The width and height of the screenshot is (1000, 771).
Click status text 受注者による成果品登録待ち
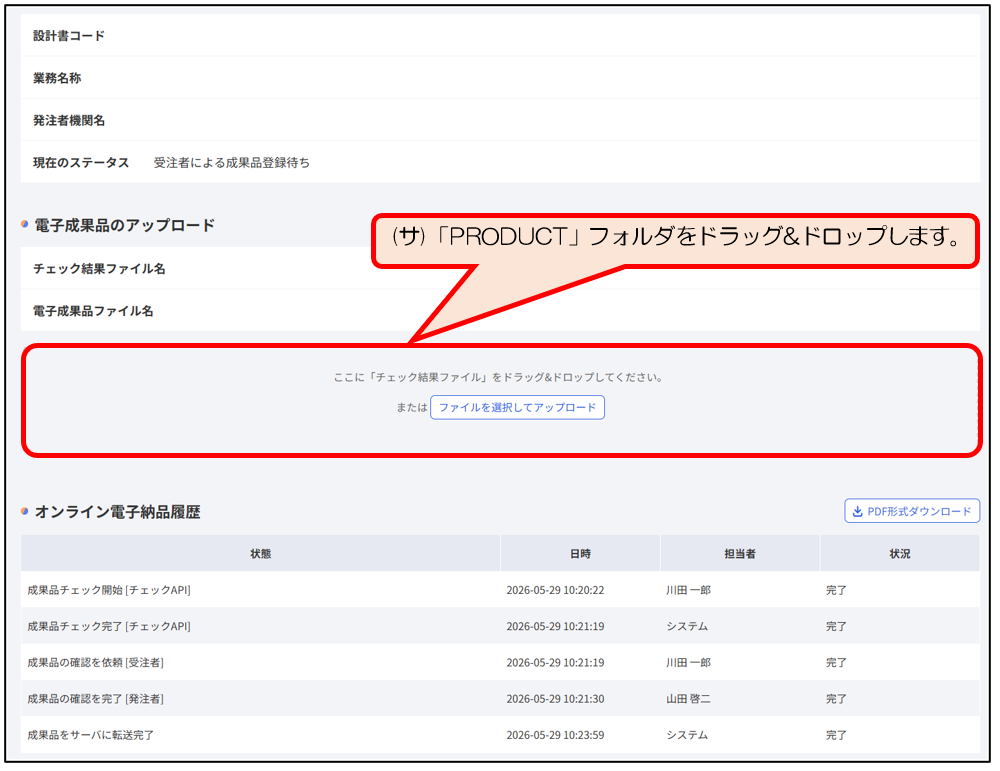[x=232, y=163]
